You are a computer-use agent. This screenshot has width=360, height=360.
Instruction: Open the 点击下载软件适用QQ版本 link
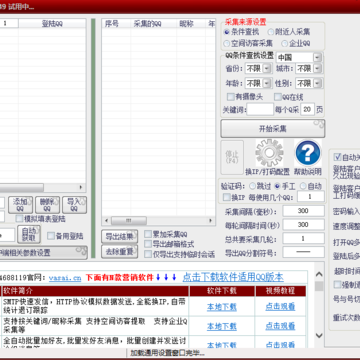(x=233, y=277)
